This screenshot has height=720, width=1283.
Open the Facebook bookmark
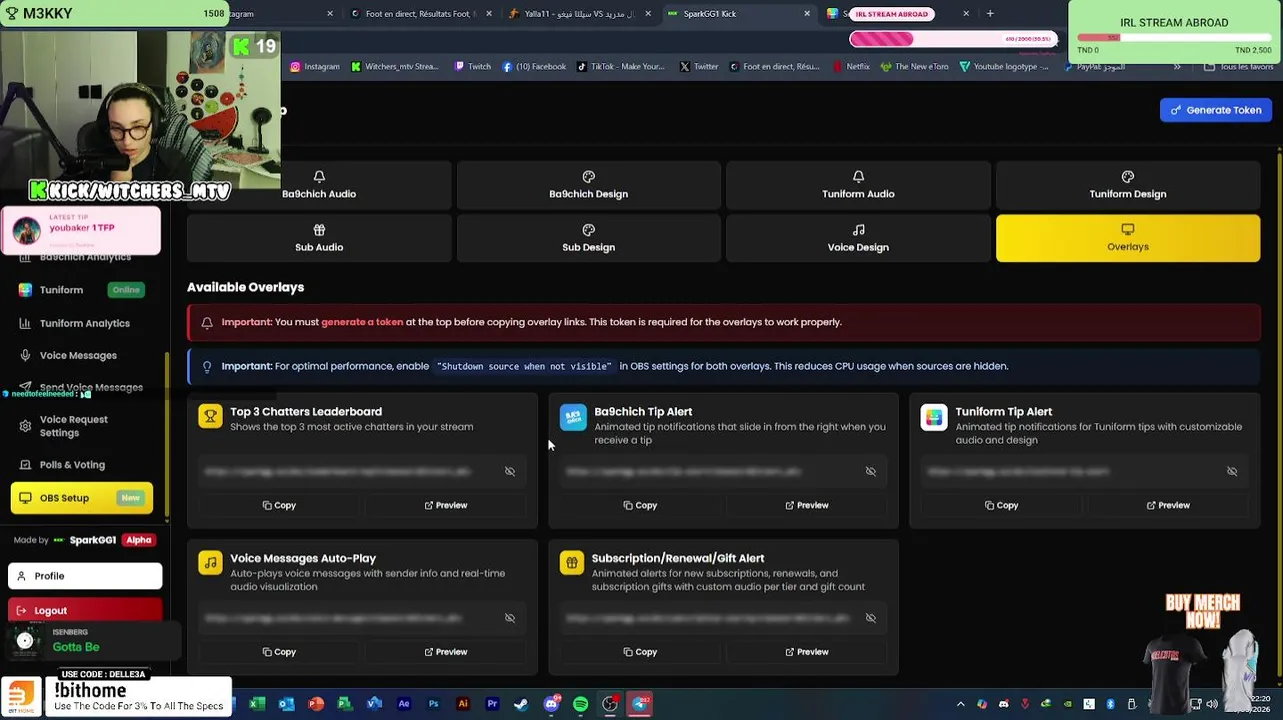[x=534, y=67]
